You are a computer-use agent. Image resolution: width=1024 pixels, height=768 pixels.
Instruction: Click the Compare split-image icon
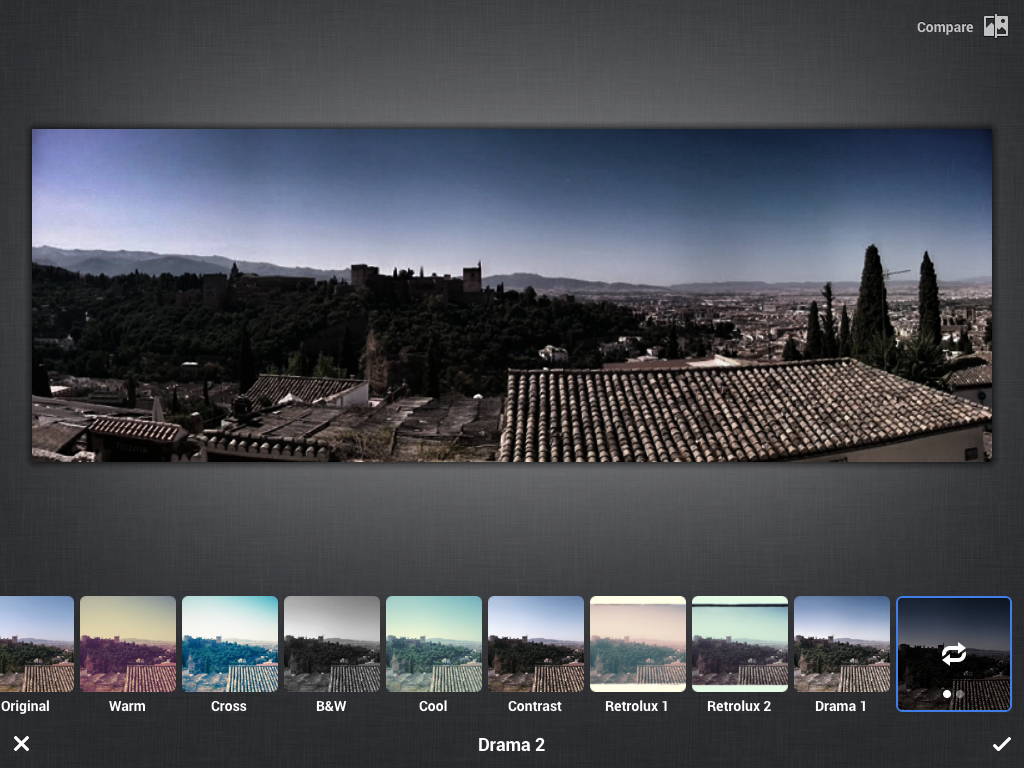coord(995,27)
